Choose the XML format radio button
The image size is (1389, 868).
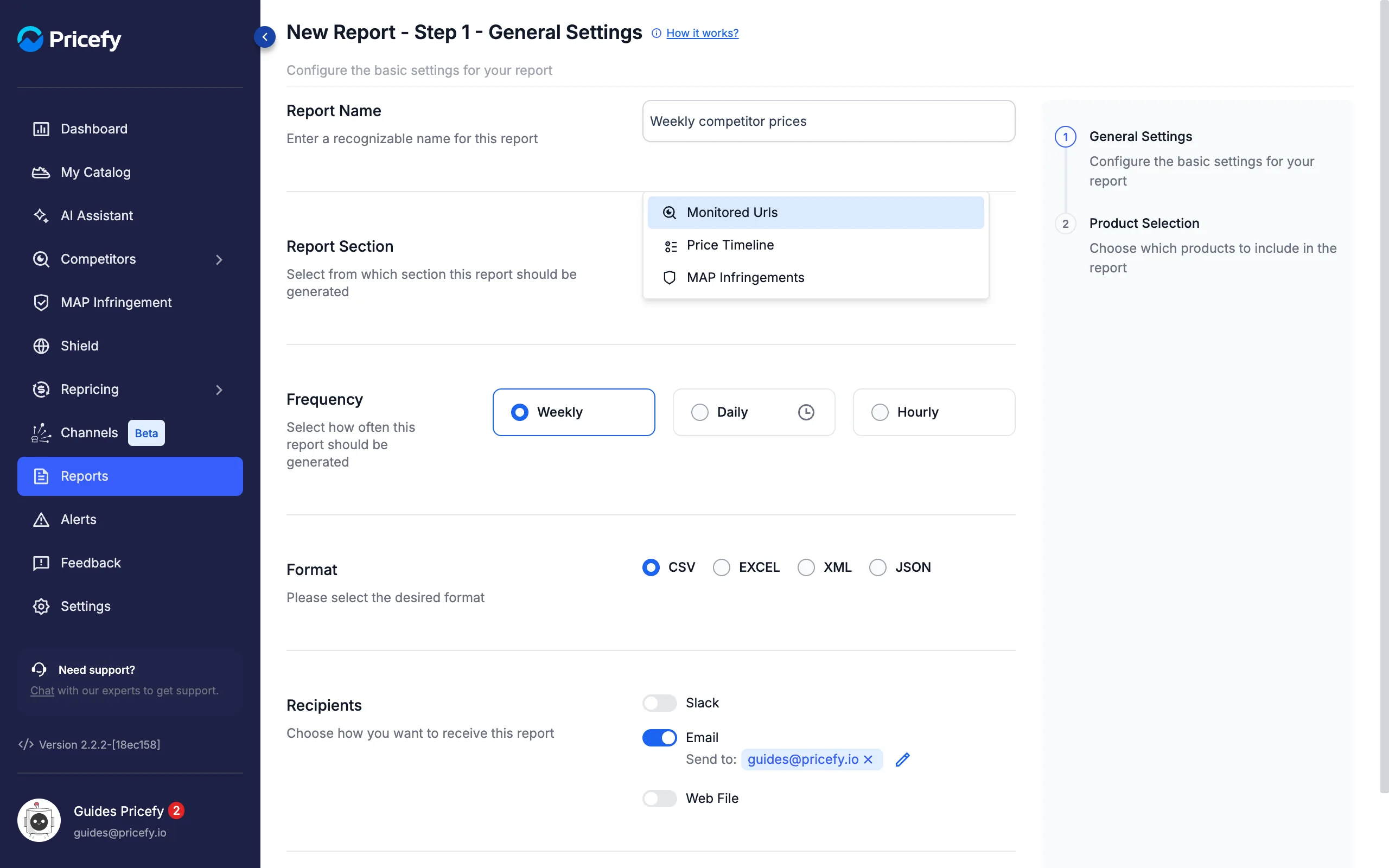(806, 567)
